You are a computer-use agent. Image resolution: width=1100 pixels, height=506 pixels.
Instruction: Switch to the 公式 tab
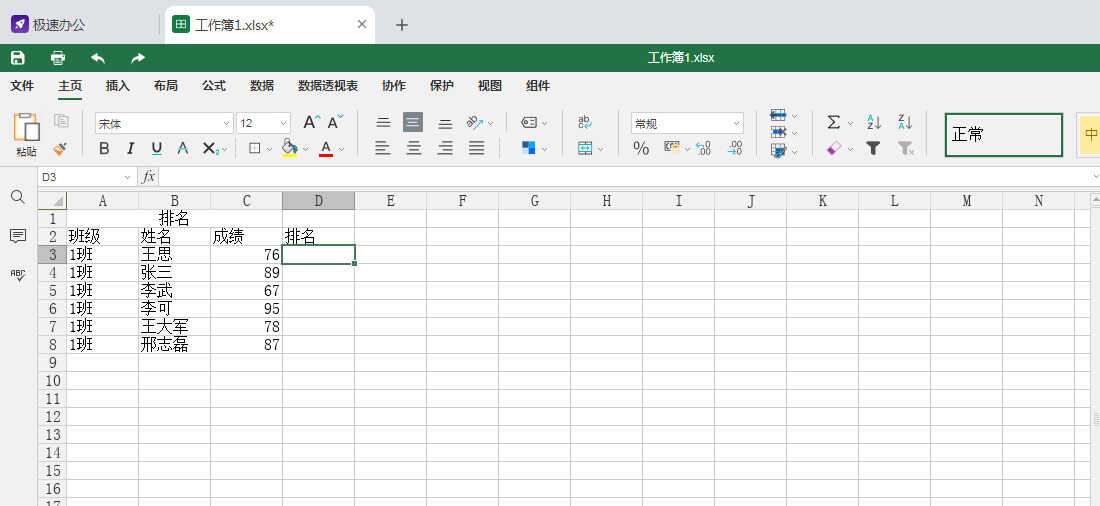tap(214, 86)
